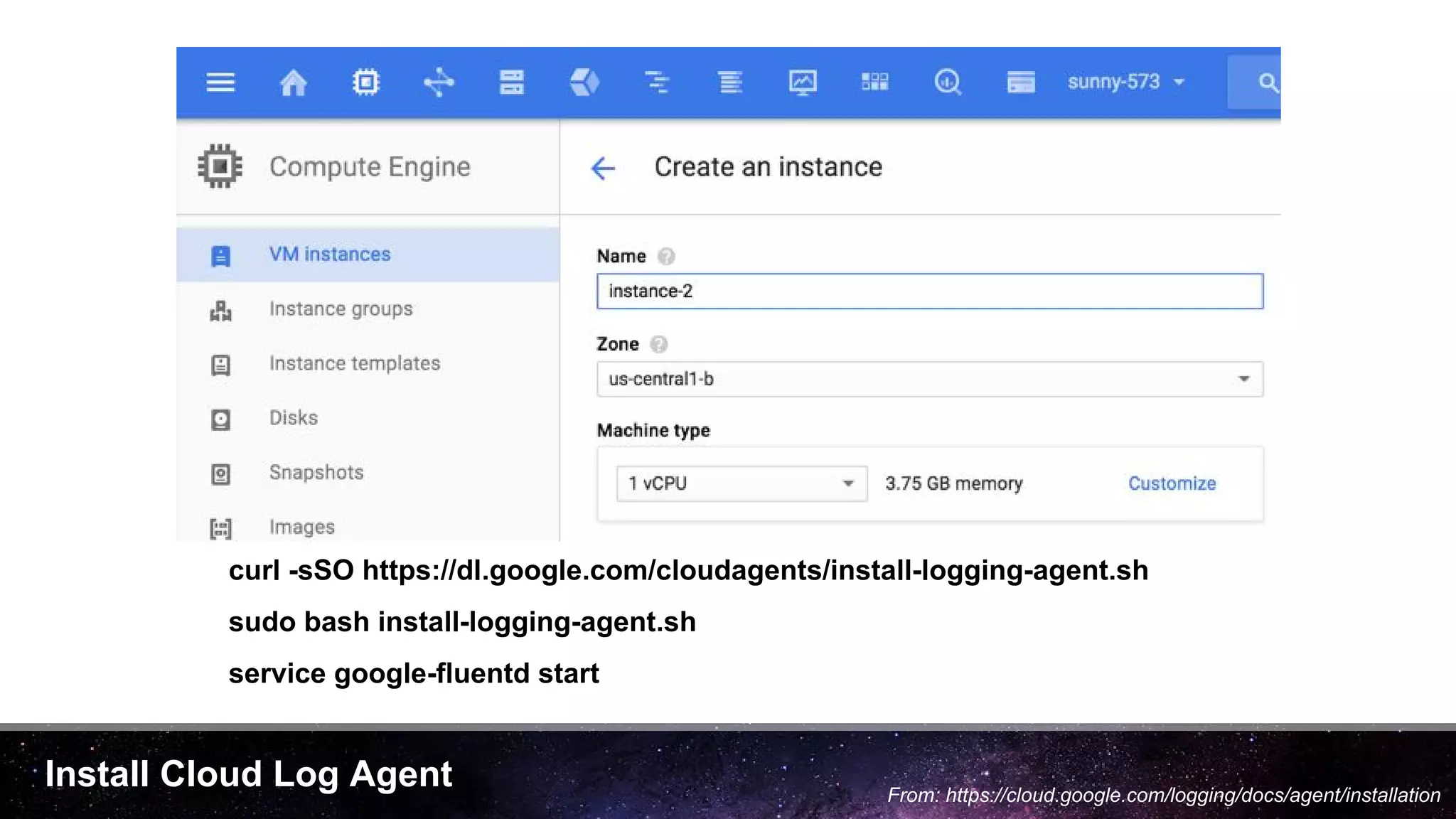Click the search magnifier icon
Viewport: 1456px width, 819px height.
click(x=1268, y=82)
